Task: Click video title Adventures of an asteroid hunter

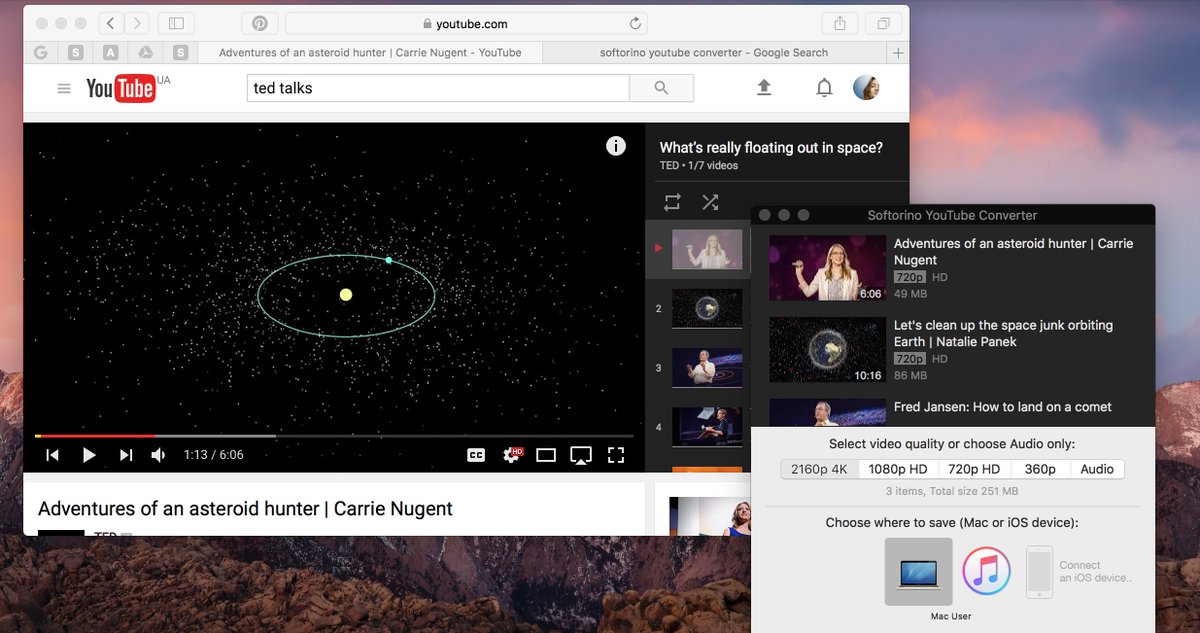Action: (245, 508)
